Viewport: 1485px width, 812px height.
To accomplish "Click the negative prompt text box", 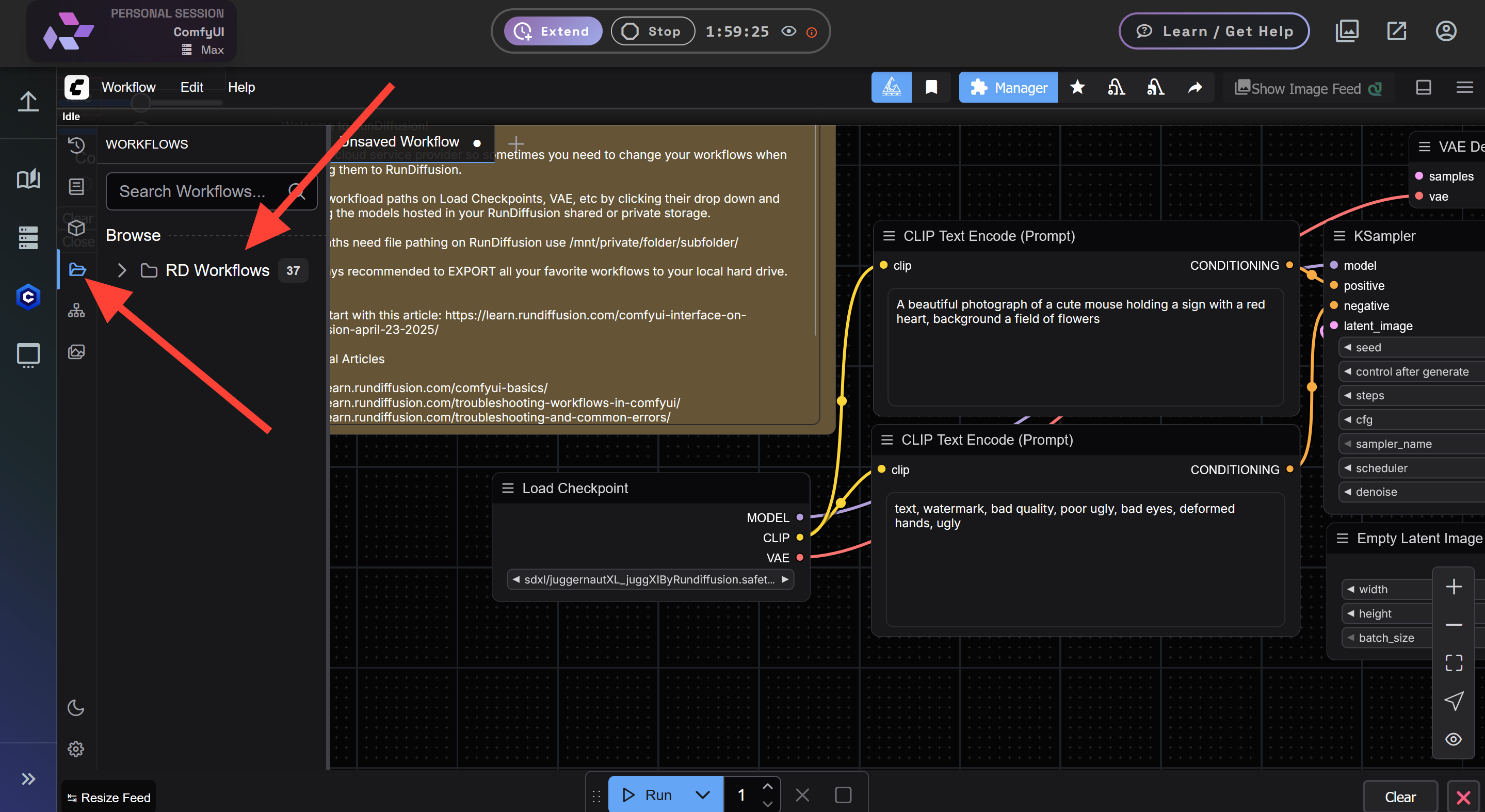I will point(1086,560).
